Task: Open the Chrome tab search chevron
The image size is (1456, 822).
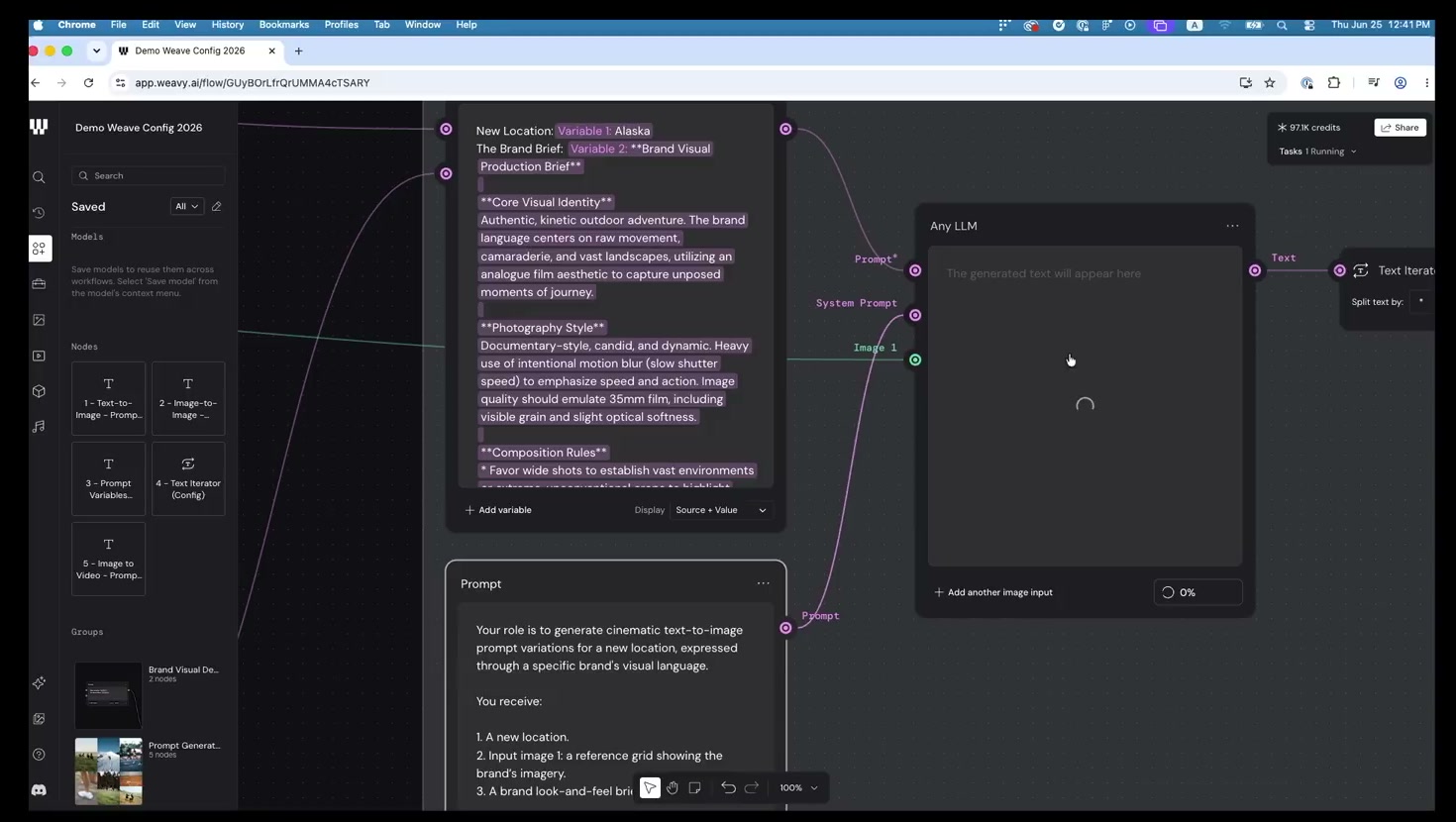Action: click(x=96, y=51)
